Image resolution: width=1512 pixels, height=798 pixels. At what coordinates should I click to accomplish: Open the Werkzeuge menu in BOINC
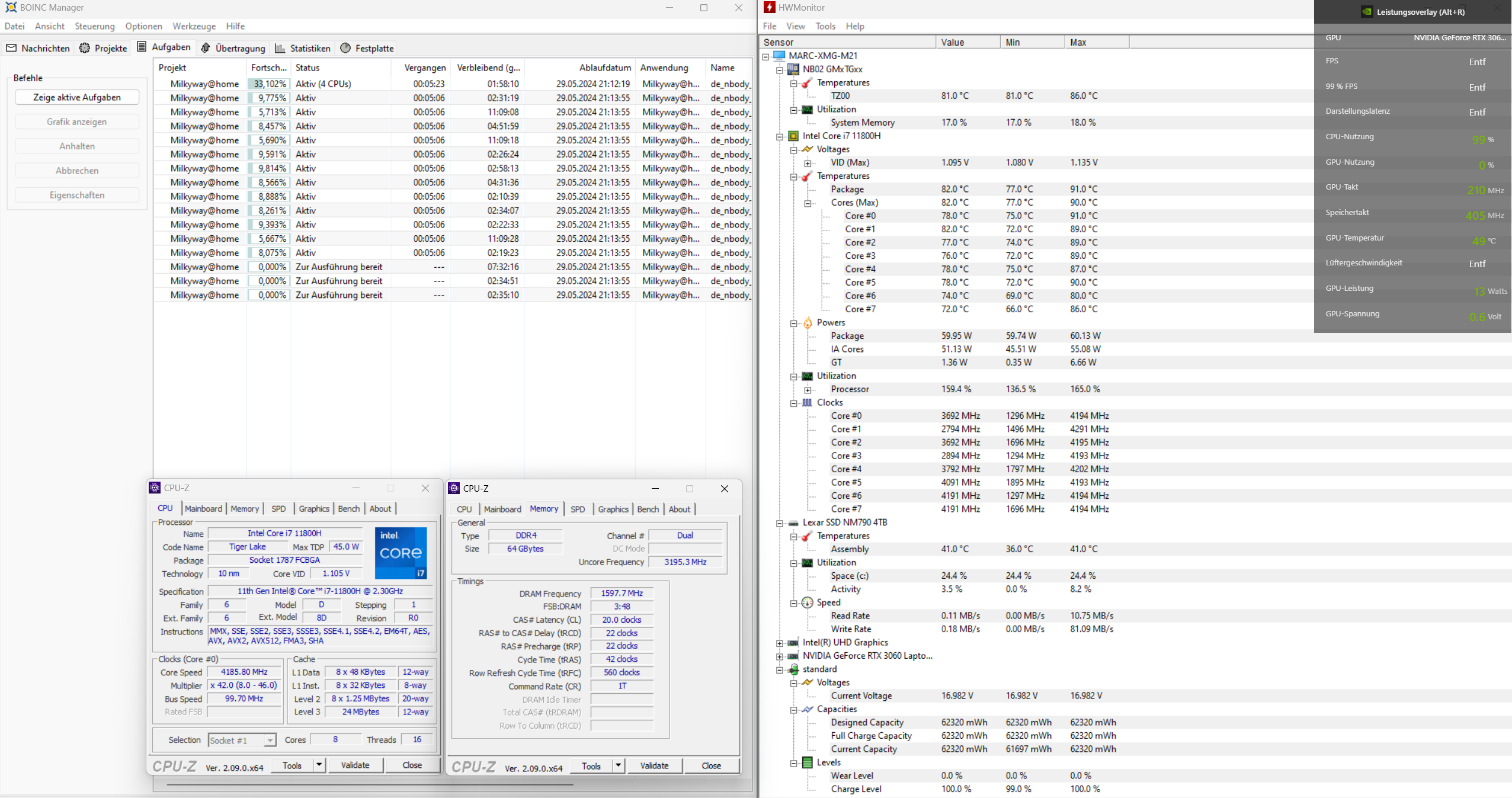(194, 26)
